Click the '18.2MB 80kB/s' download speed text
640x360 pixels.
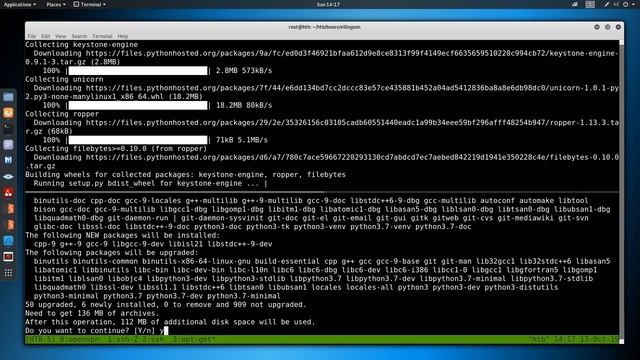click(x=244, y=105)
